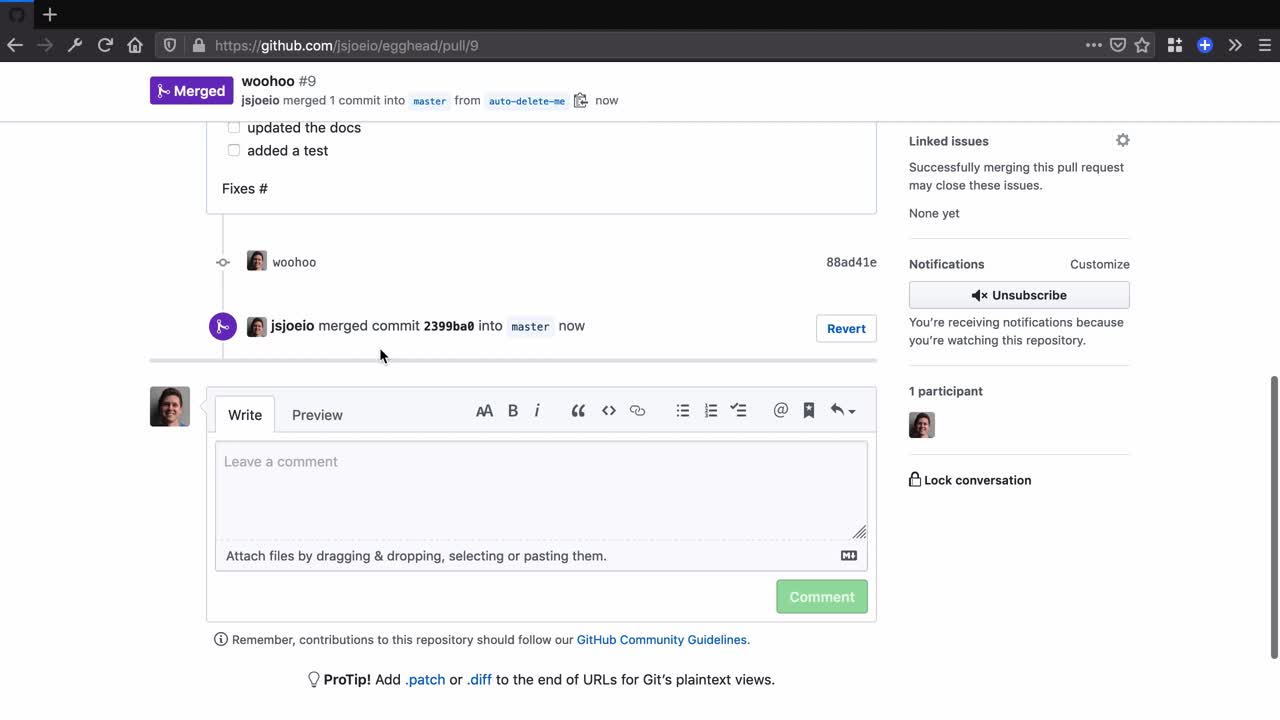Switch to the Preview tab
The image size is (1280, 720).
317,414
